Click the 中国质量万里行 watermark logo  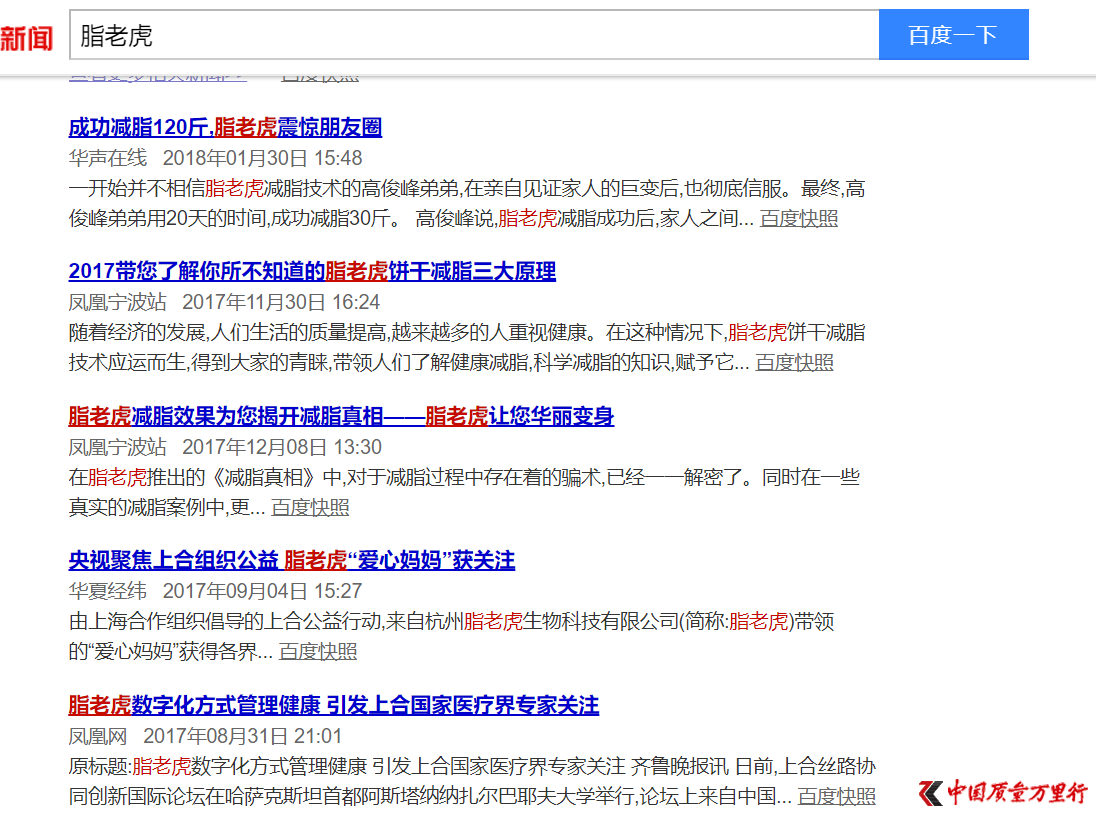[1003, 793]
